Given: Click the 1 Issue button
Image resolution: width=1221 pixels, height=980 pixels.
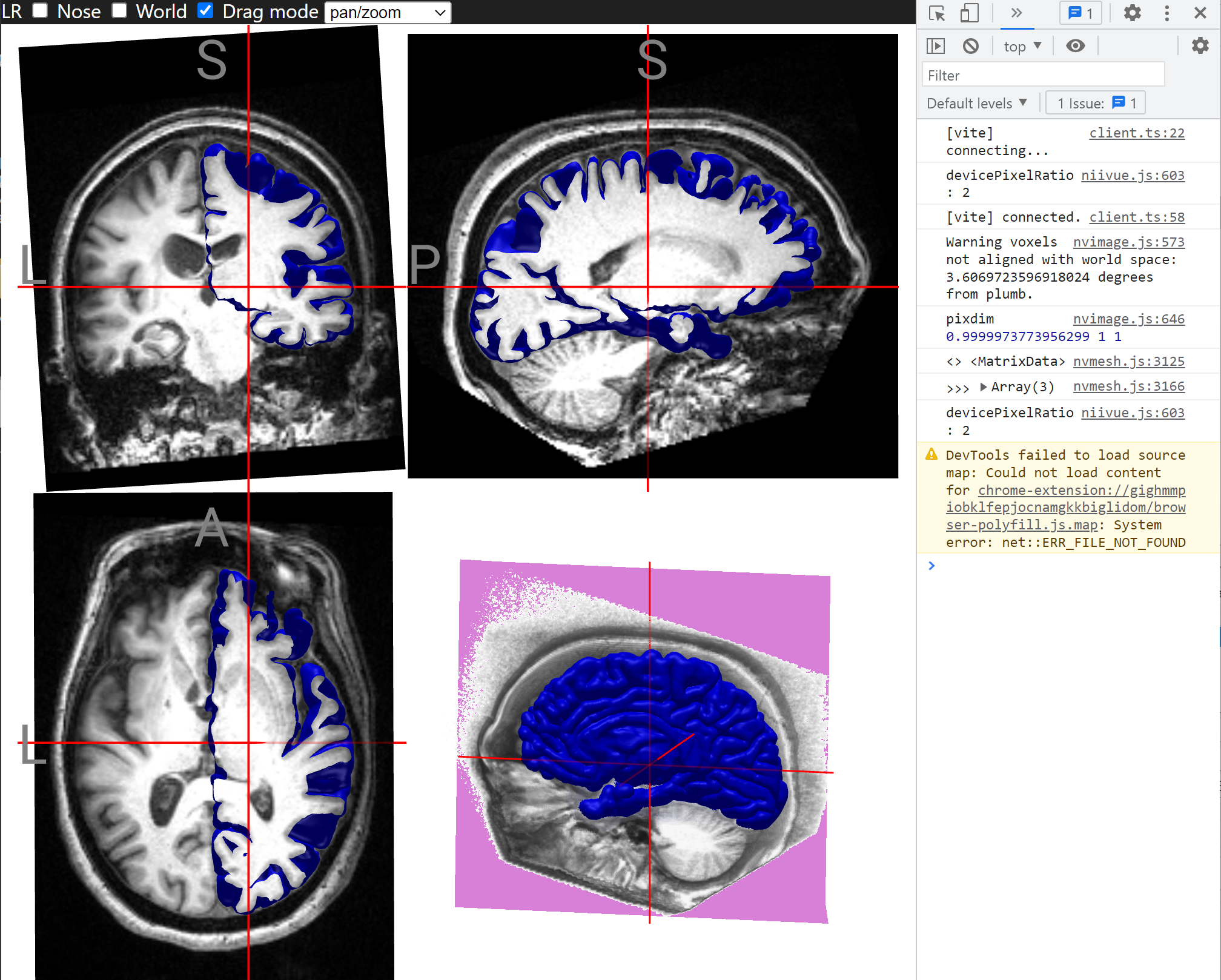Looking at the screenshot, I should point(1096,104).
